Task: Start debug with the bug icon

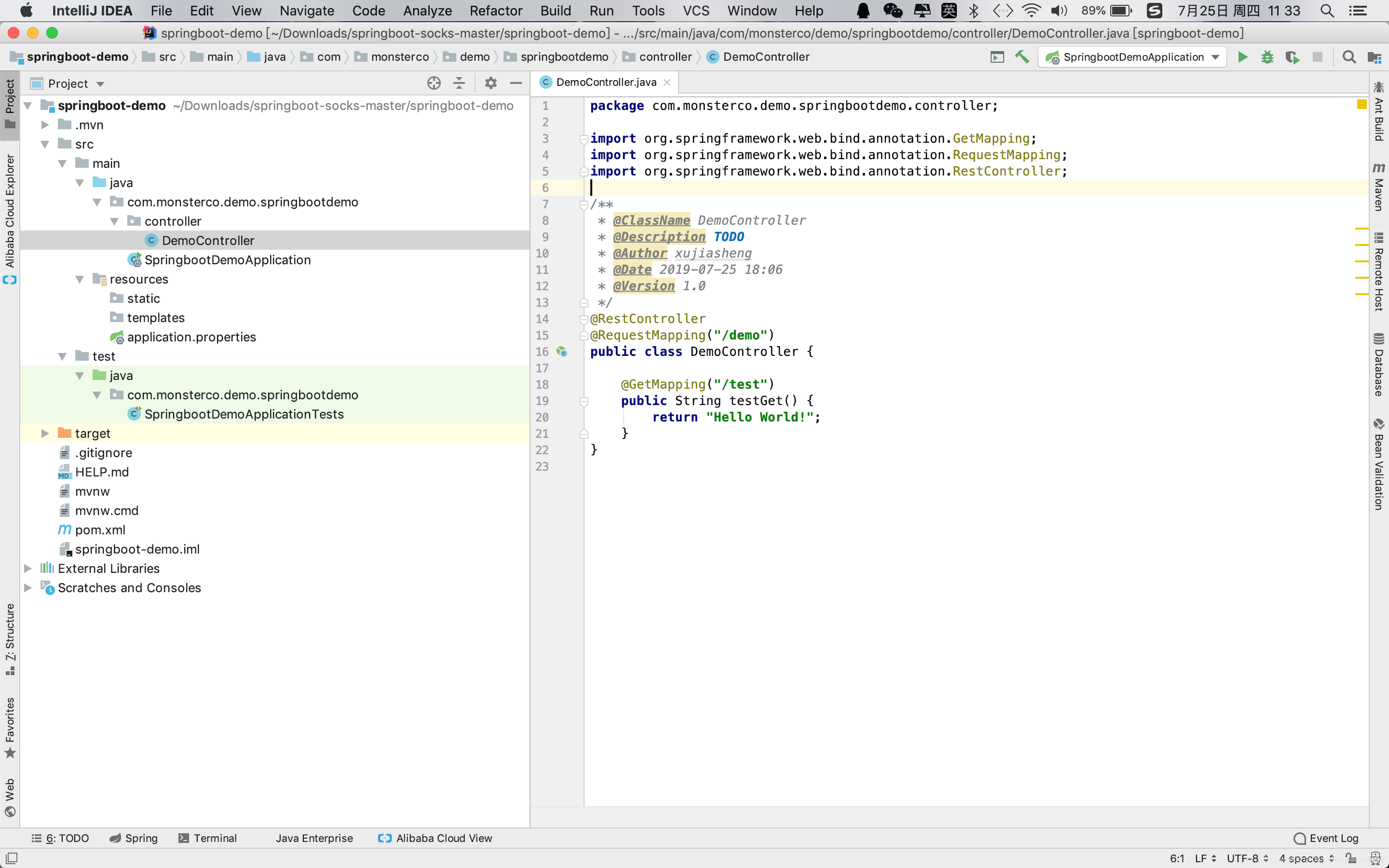Action: [1267, 57]
